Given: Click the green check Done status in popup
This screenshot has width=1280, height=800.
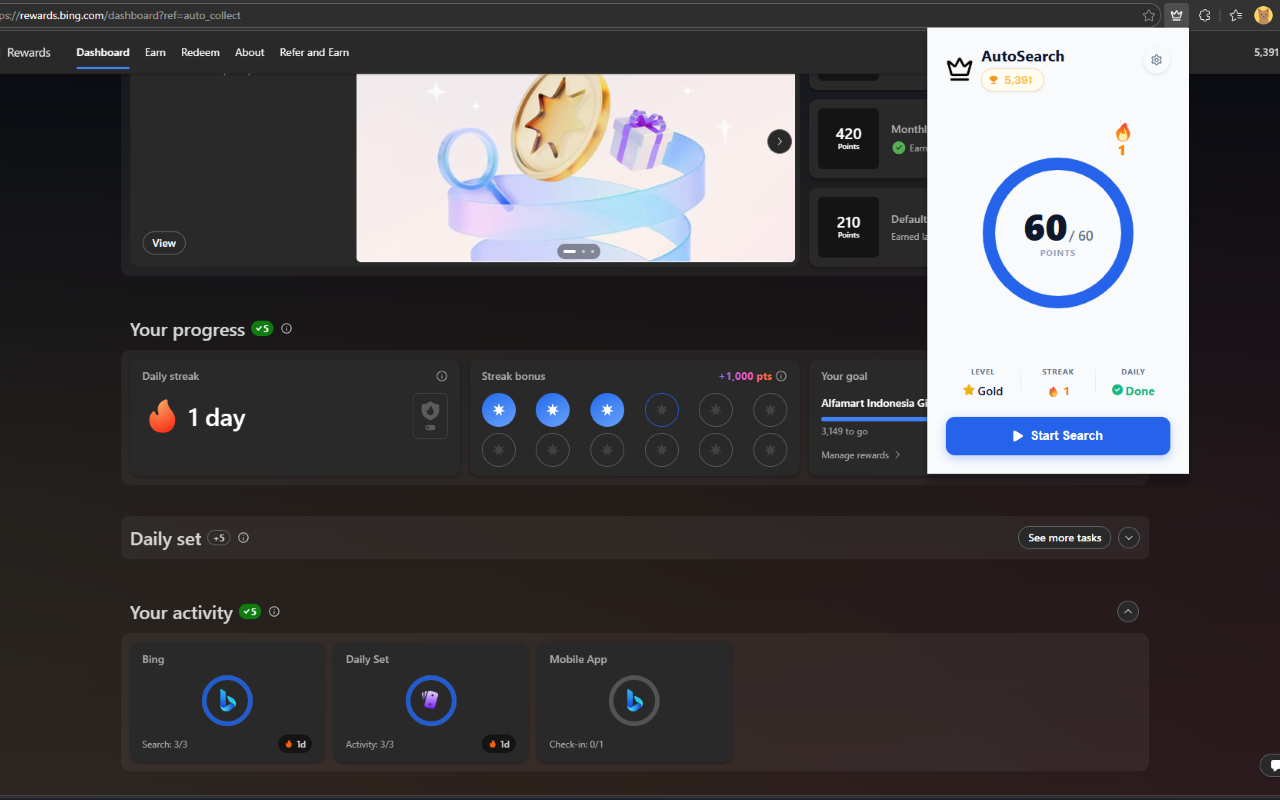Looking at the screenshot, I should [x=1133, y=391].
